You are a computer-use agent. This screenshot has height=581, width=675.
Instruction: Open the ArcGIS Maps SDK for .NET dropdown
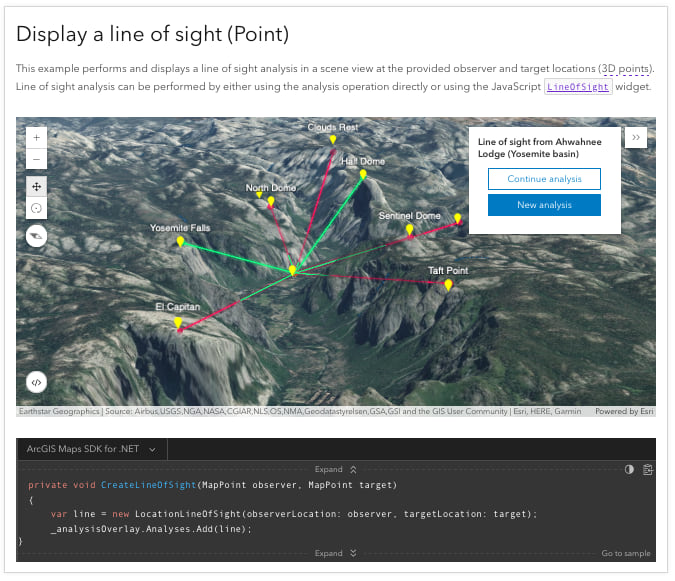pyautogui.click(x=91, y=449)
